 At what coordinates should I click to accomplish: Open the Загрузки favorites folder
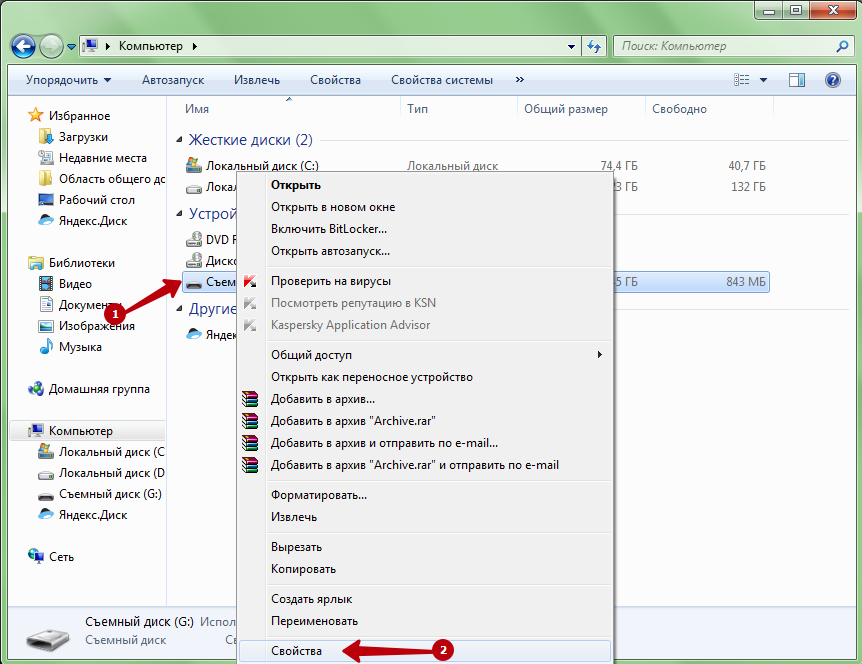[x=83, y=137]
